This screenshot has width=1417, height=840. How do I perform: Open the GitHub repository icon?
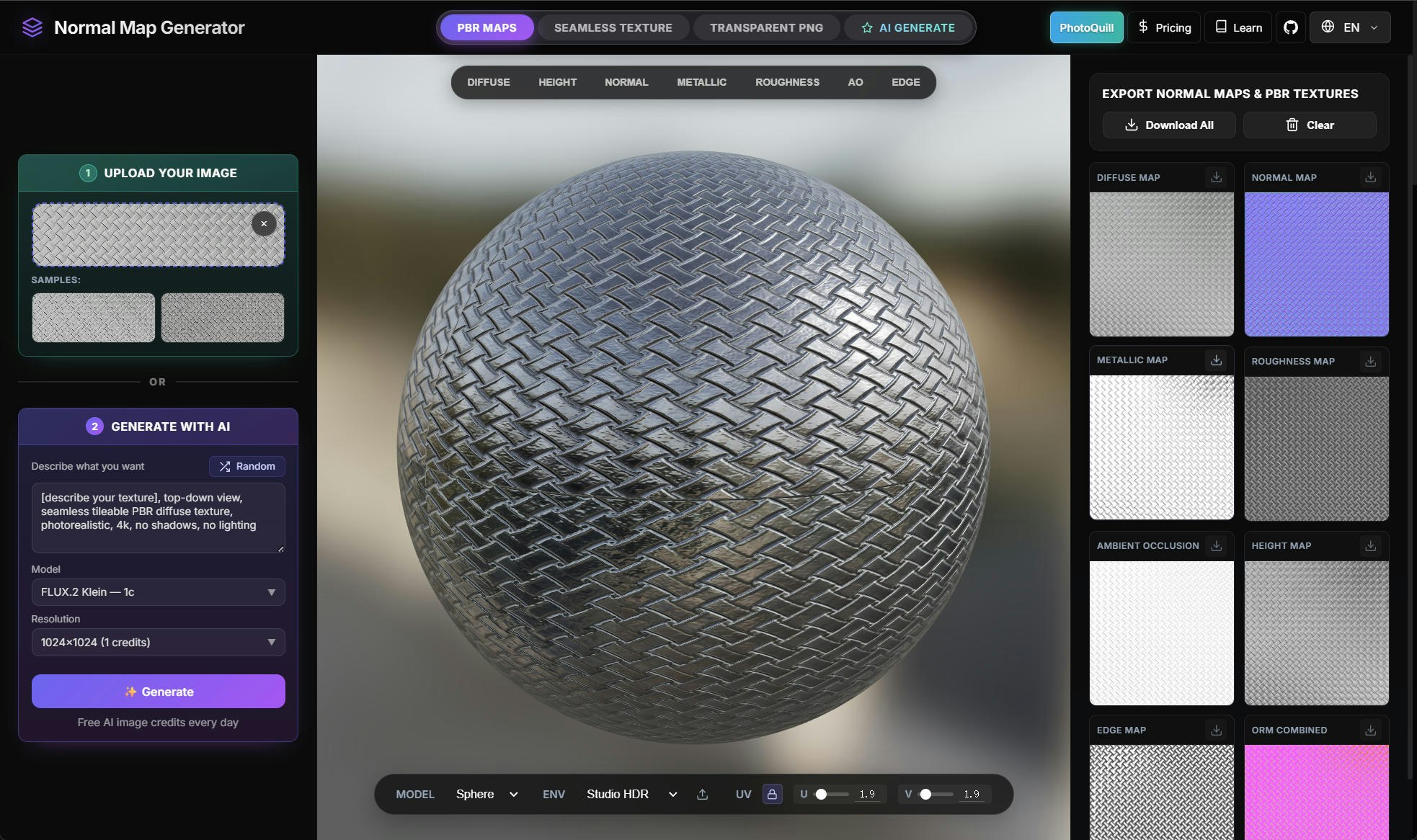(1290, 27)
